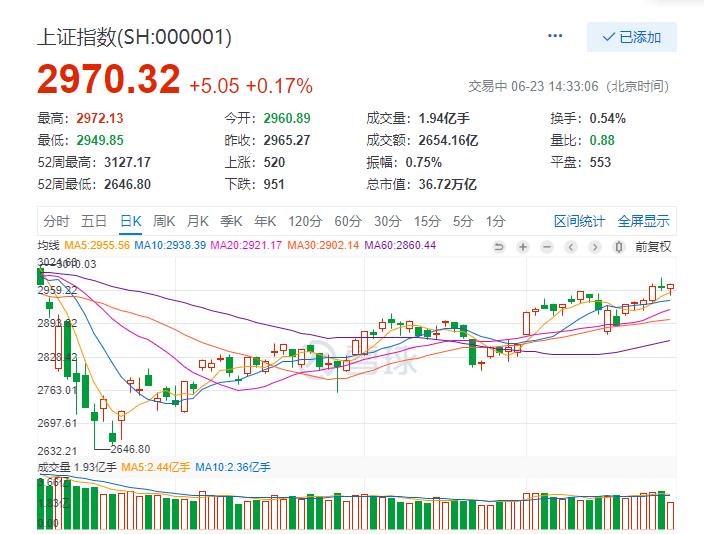Click the 均线 indicator label

48,245
